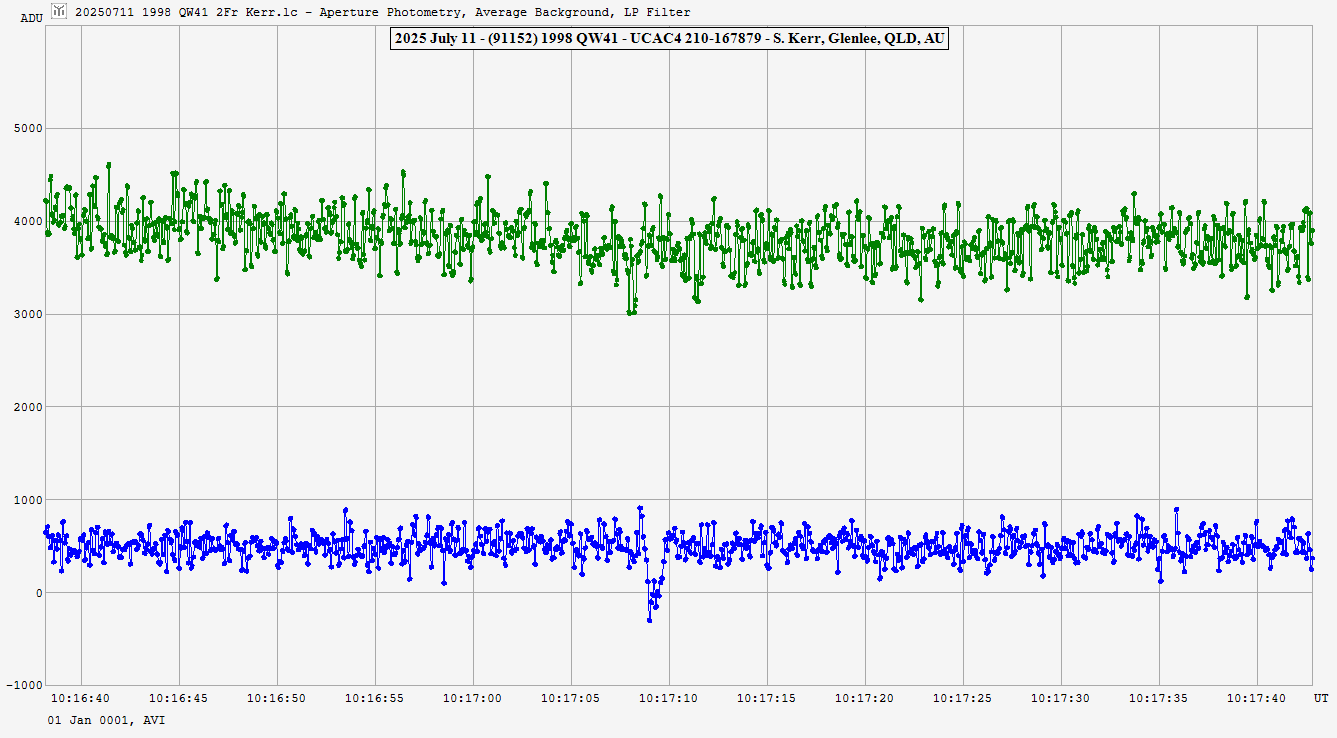
Task: Click the chart title box about 1998 QW41
Action: coord(668,39)
